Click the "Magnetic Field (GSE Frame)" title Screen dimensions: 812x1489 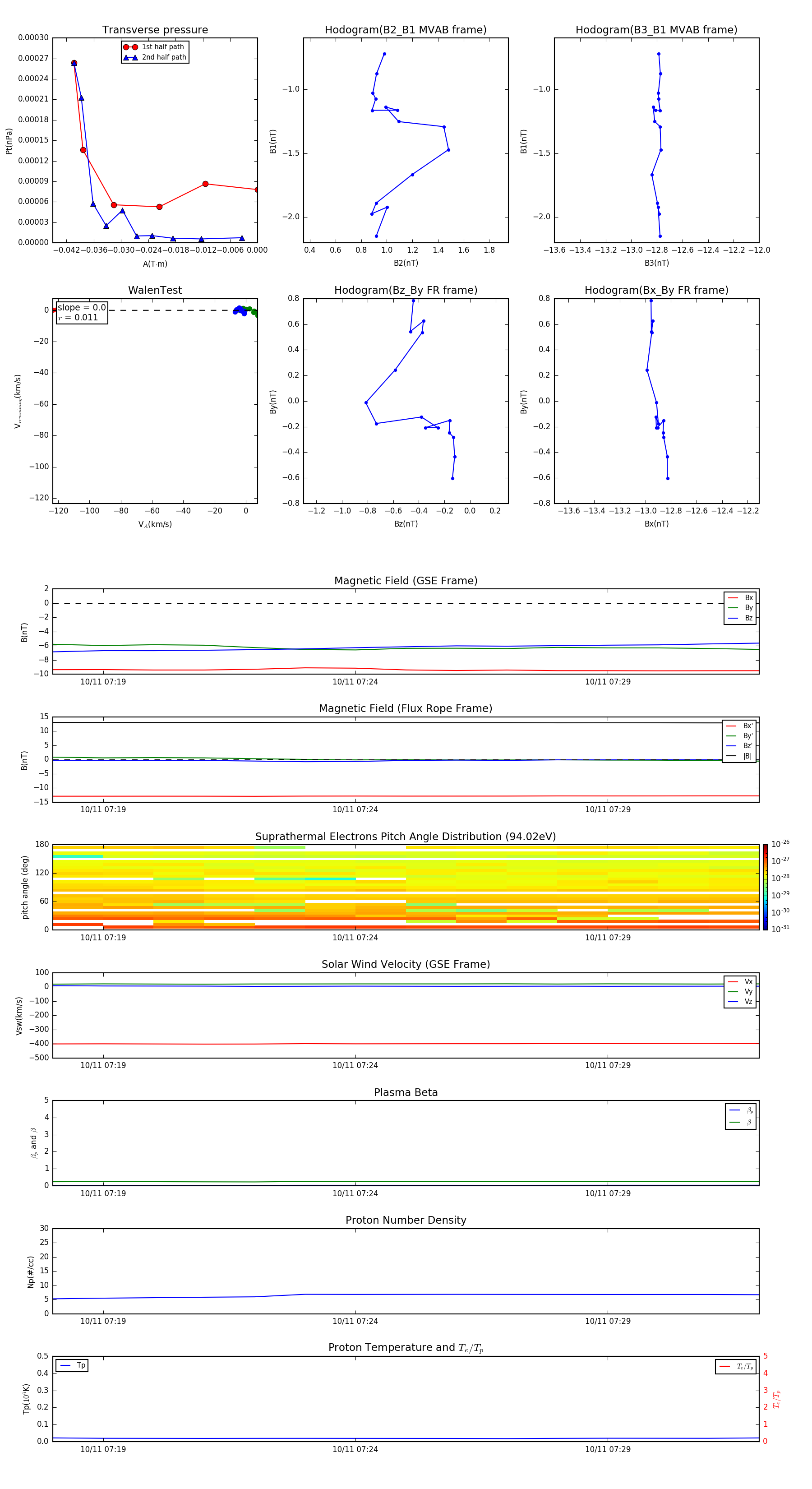[x=406, y=581]
